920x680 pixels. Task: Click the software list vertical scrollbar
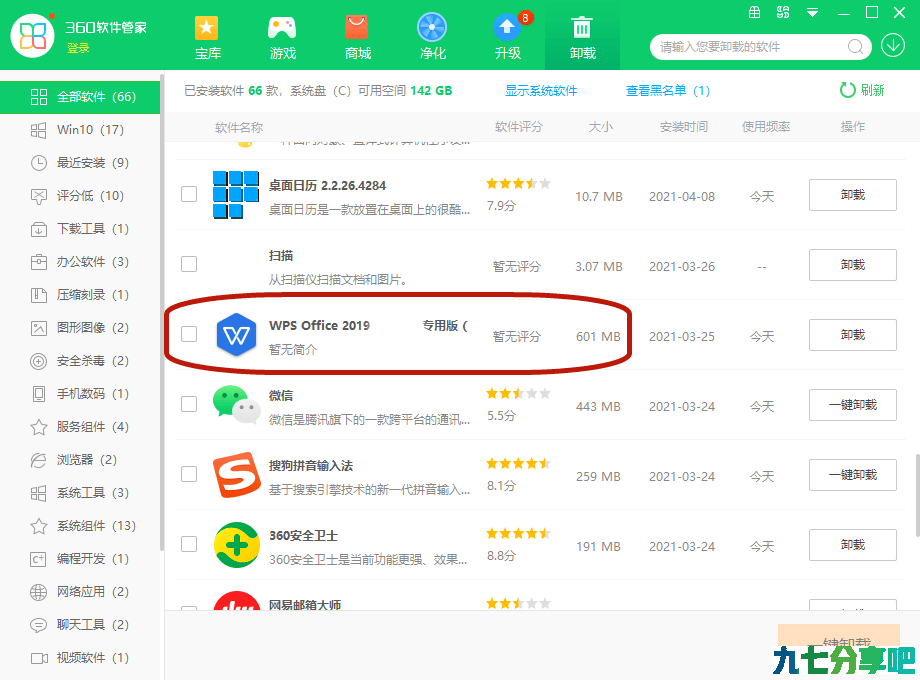[x=916, y=497]
